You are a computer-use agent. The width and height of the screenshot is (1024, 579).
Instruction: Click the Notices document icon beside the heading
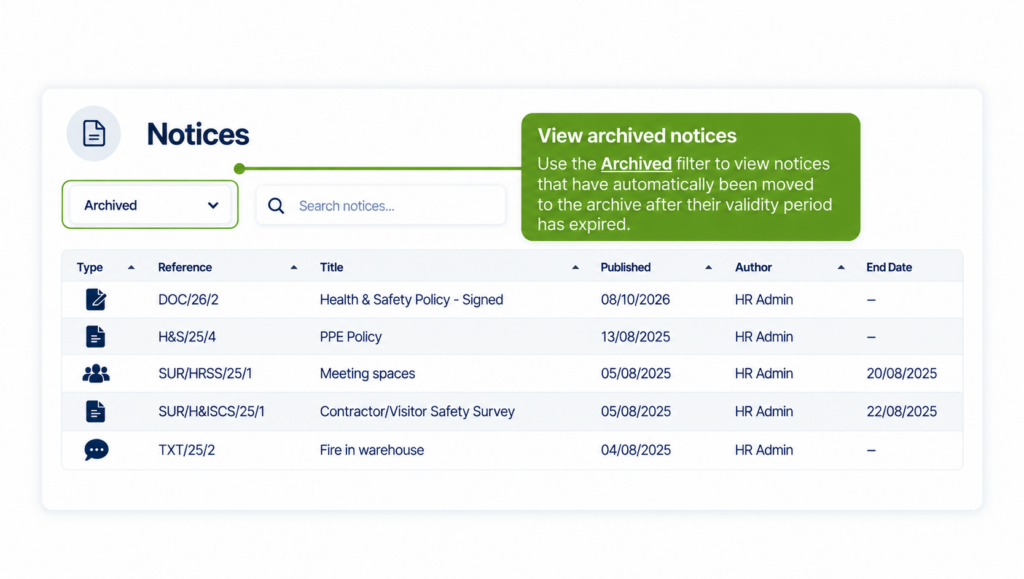coord(94,133)
